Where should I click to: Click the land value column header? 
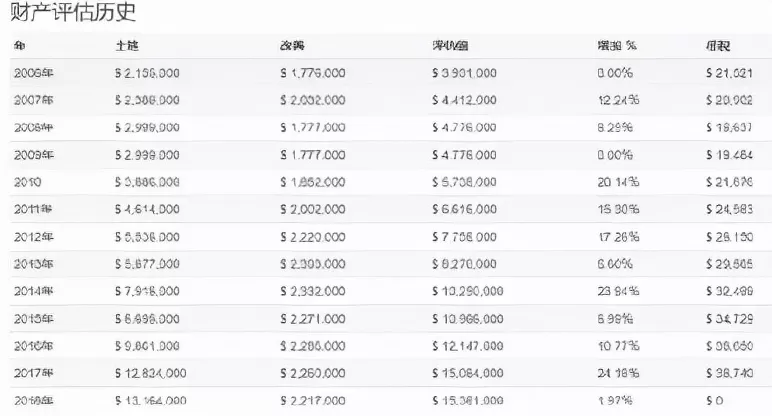pyautogui.click(x=127, y=46)
